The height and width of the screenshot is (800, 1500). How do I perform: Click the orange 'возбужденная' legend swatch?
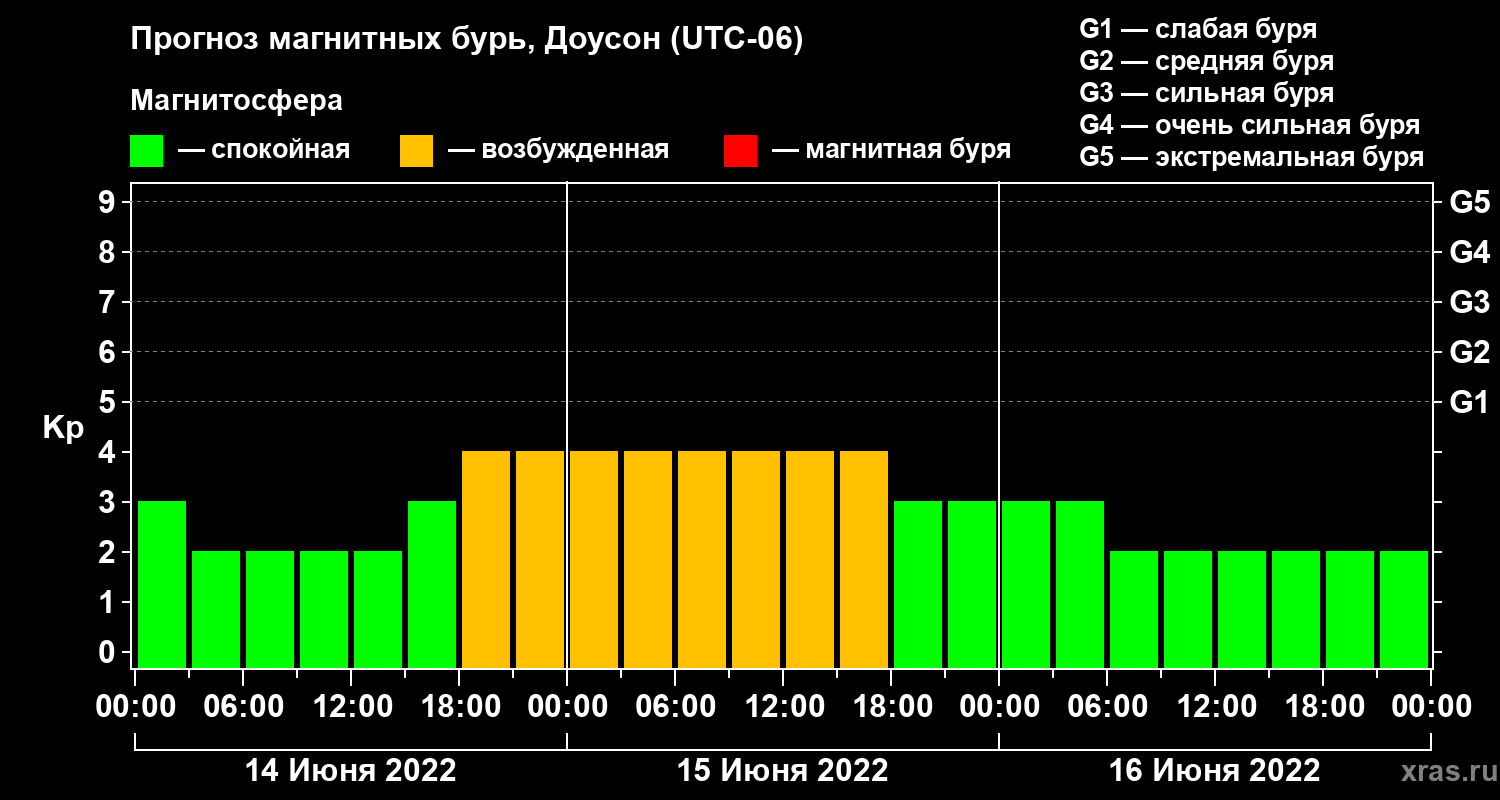(x=416, y=151)
